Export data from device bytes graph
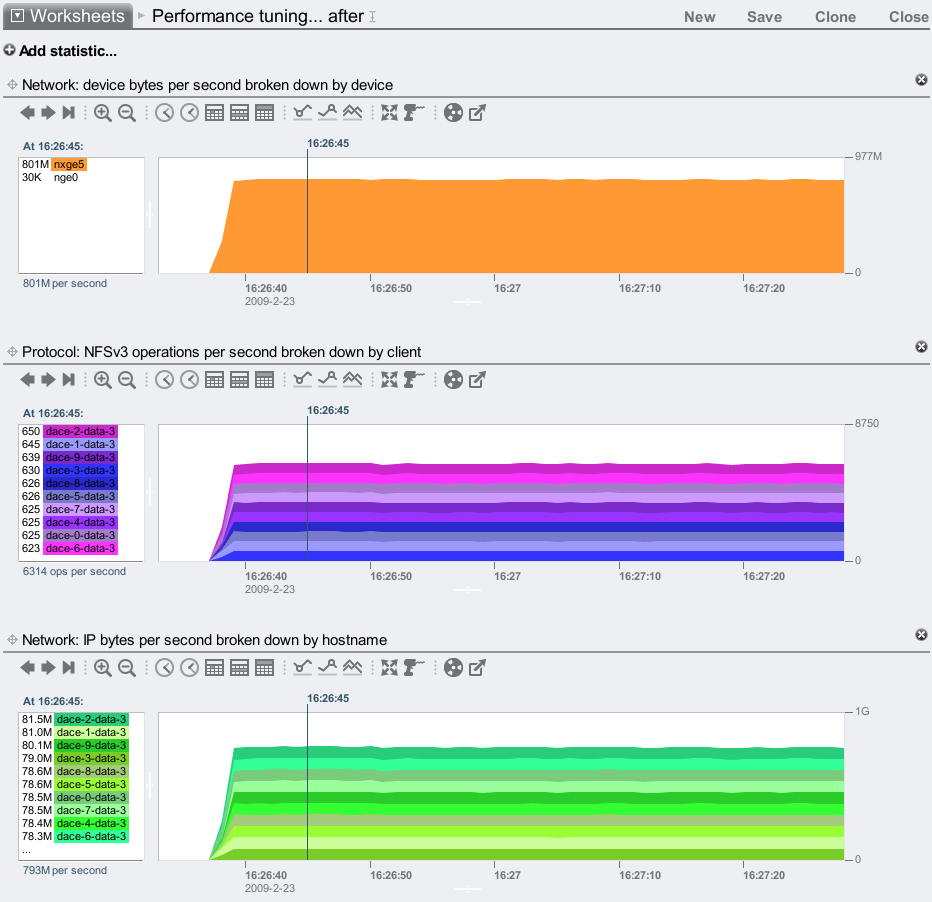Viewport: 932px width, 902px height. (x=478, y=113)
